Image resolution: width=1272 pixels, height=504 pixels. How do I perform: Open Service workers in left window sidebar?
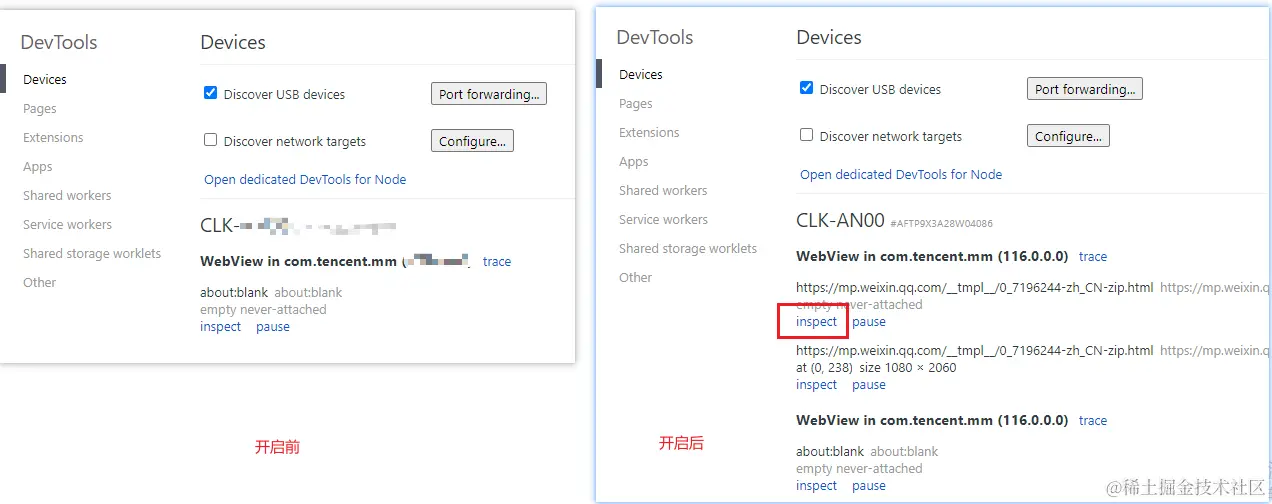67,224
